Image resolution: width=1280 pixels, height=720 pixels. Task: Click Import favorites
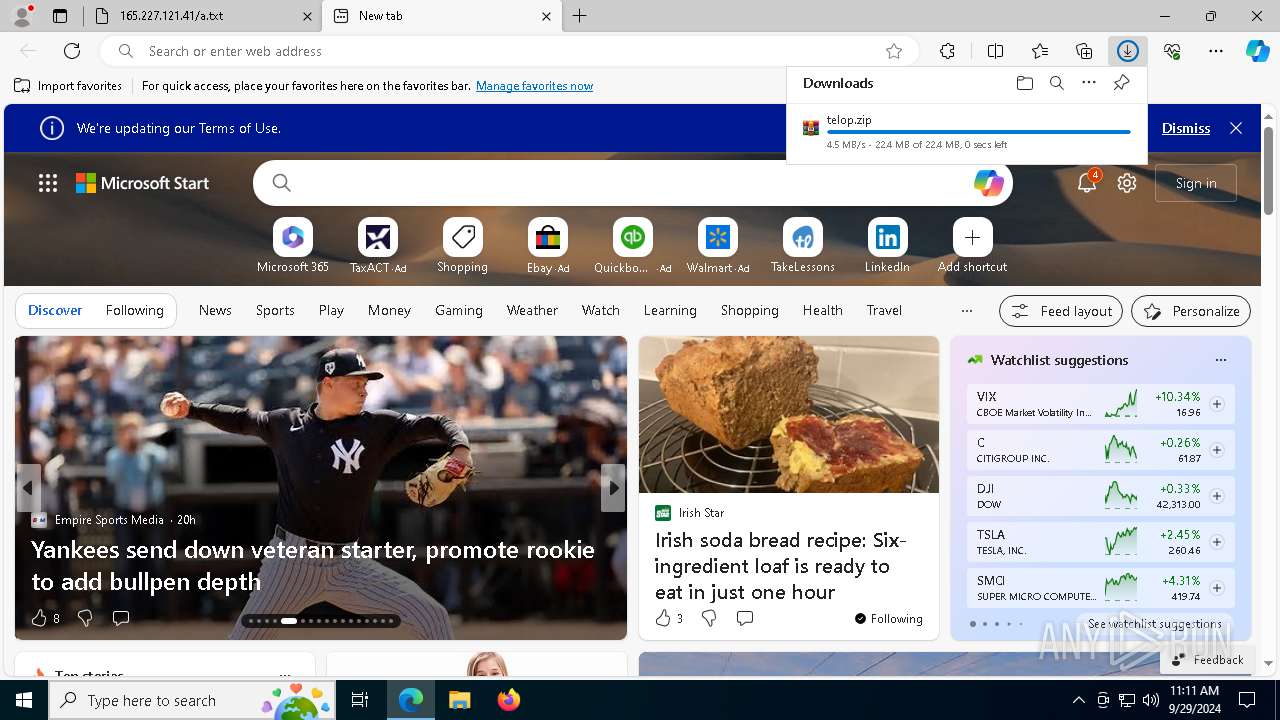click(68, 86)
